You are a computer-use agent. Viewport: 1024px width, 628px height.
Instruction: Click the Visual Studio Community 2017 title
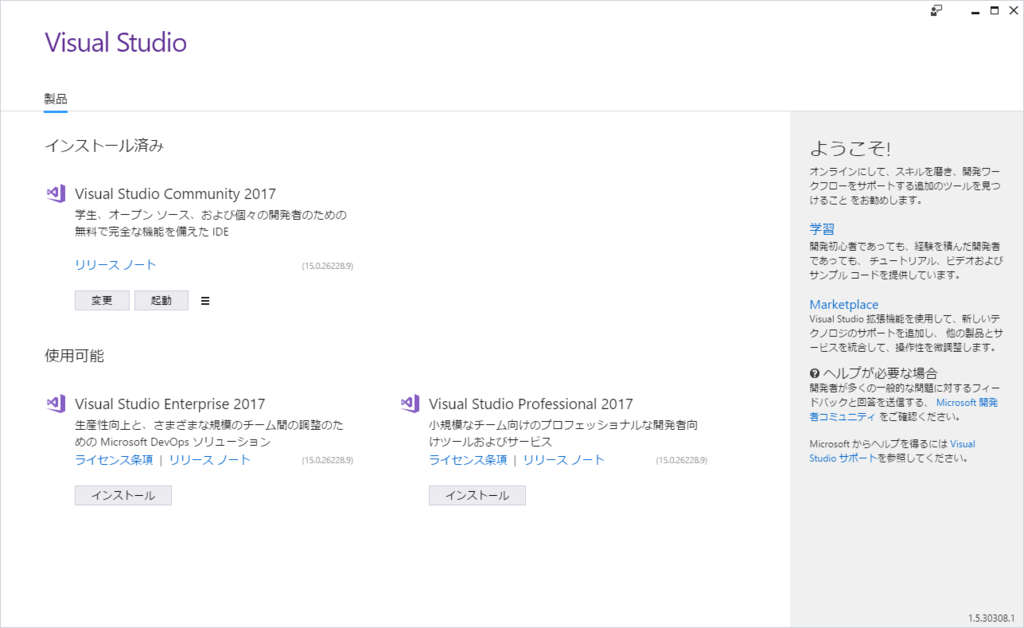[175, 194]
